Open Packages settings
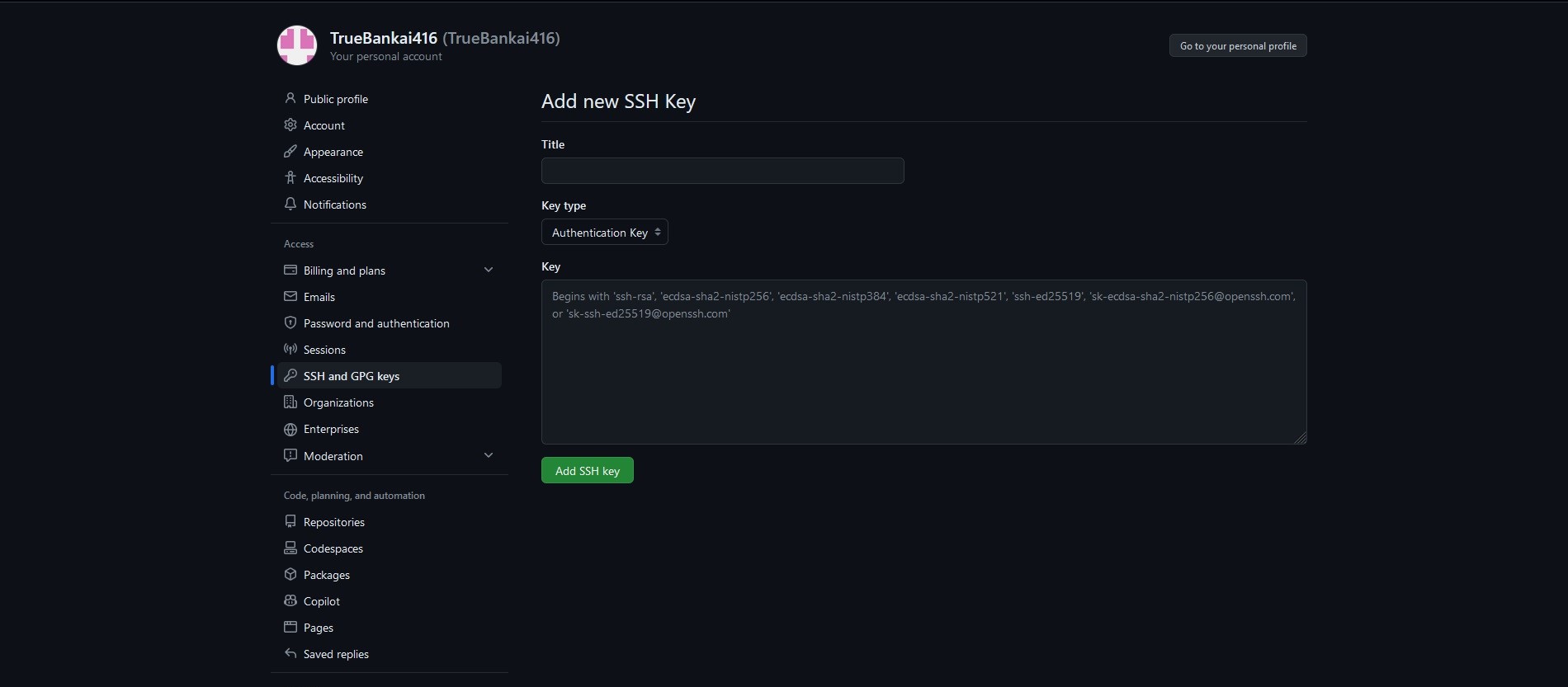 click(390, 574)
